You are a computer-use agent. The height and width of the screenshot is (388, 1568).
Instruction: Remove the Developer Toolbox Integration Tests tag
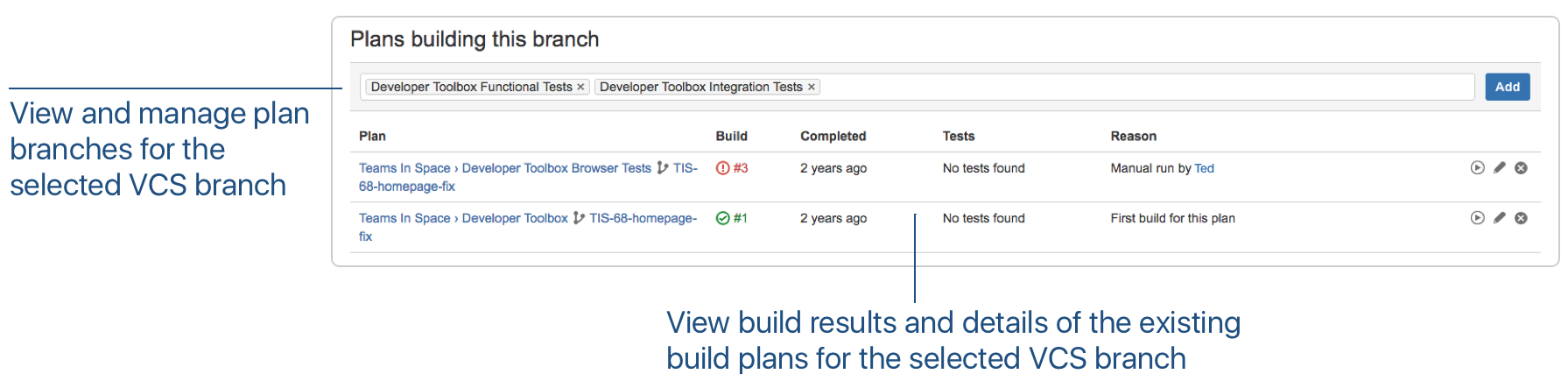(x=812, y=88)
